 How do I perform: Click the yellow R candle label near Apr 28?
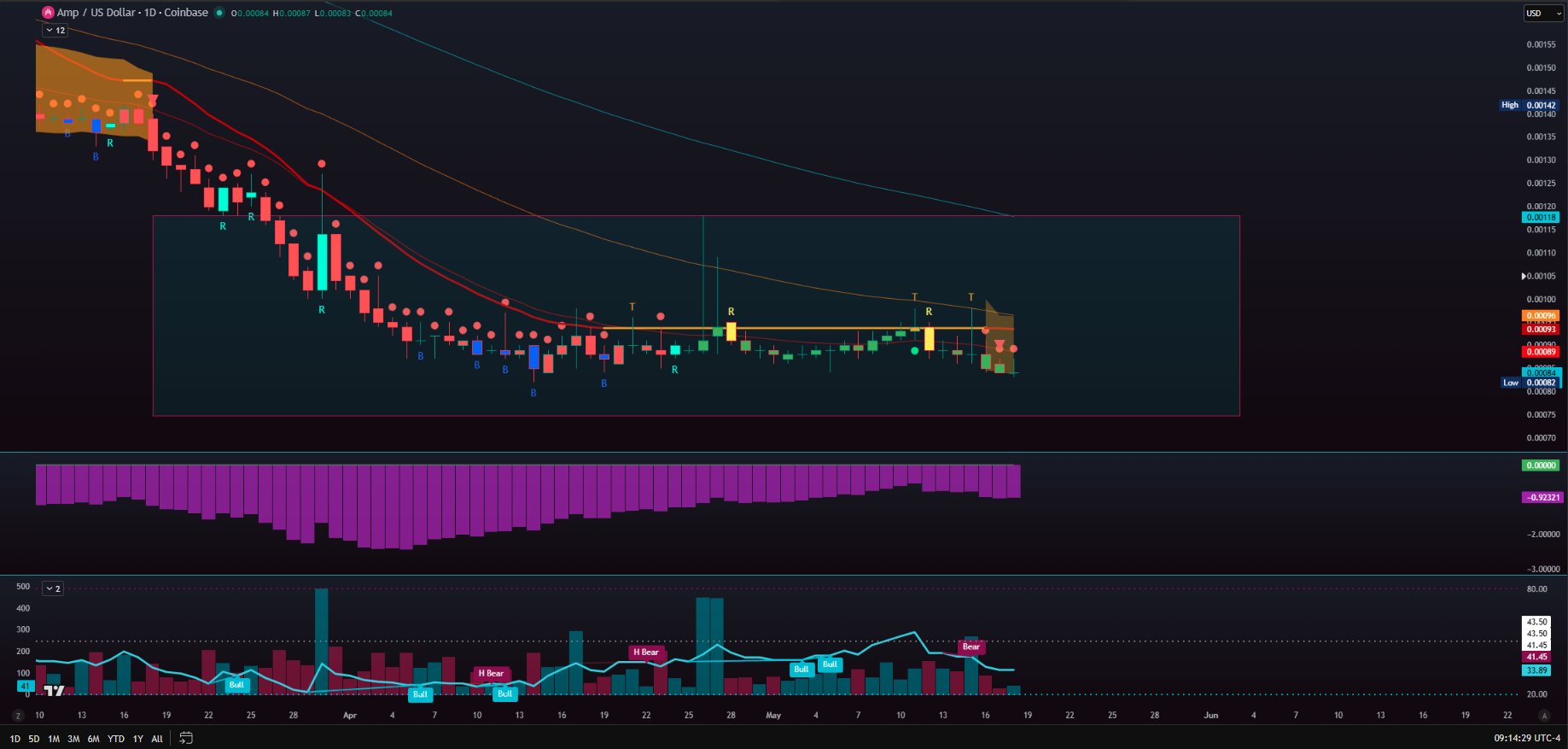(x=732, y=312)
